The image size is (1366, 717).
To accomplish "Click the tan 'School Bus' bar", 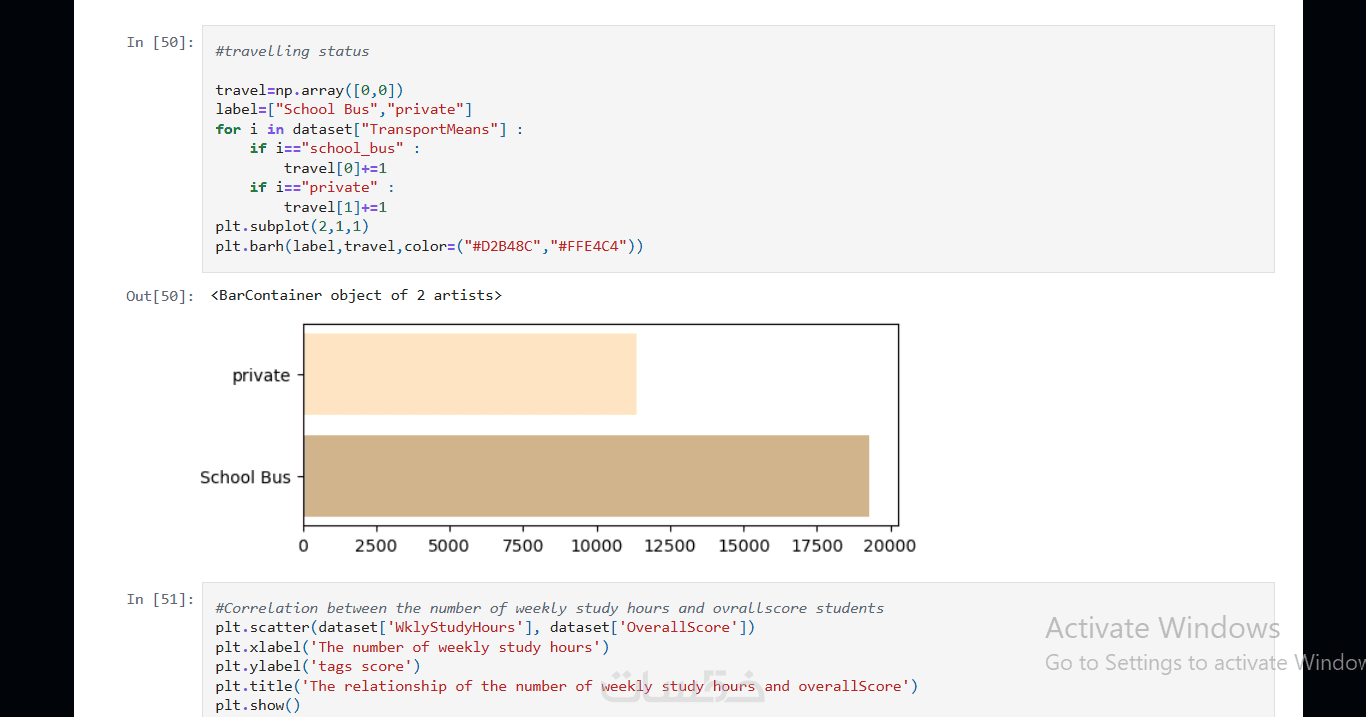I will coord(586,476).
